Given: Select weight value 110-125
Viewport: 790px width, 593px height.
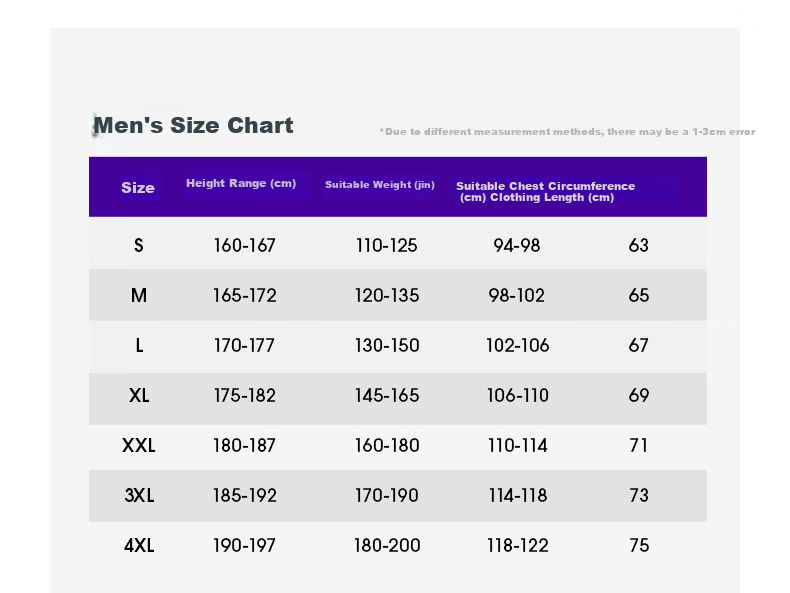Looking at the screenshot, I should pyautogui.click(x=386, y=245).
